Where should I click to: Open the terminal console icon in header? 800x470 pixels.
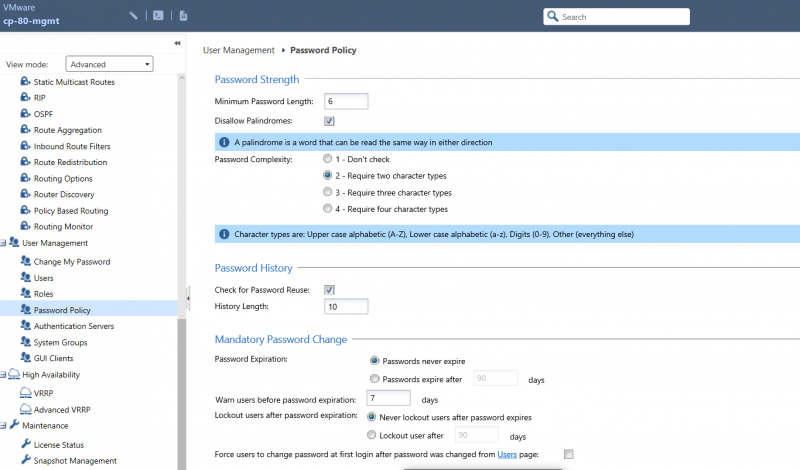click(x=158, y=16)
